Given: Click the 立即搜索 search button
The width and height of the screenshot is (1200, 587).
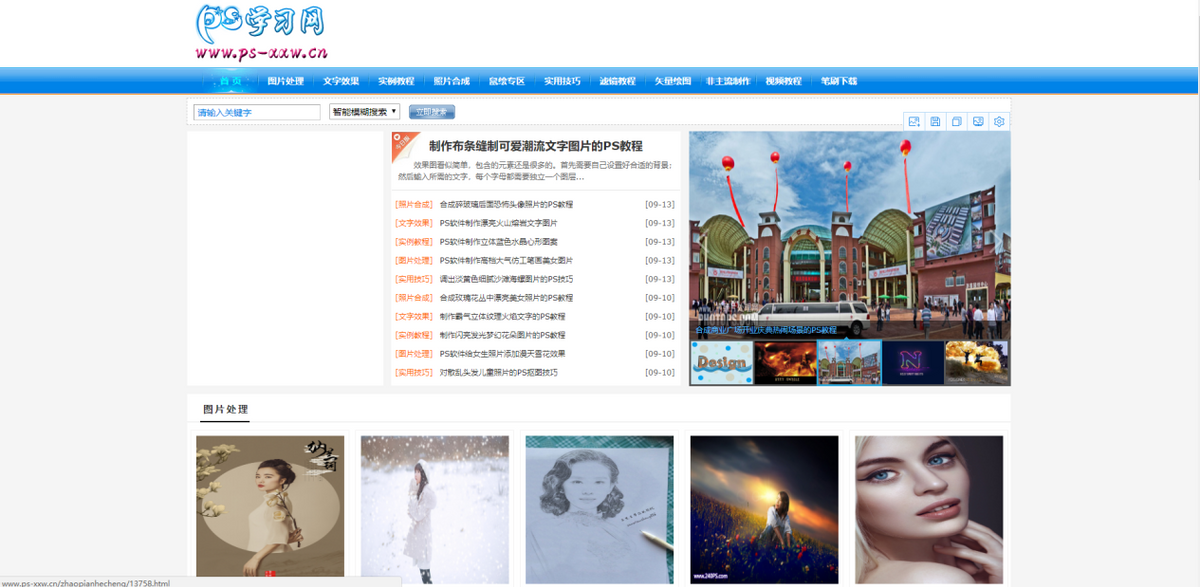Looking at the screenshot, I should click(432, 112).
